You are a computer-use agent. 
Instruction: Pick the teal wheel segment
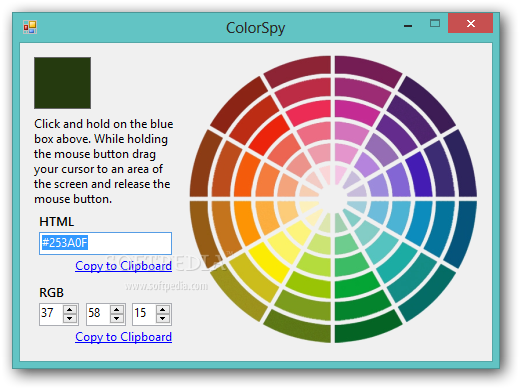point(397,262)
